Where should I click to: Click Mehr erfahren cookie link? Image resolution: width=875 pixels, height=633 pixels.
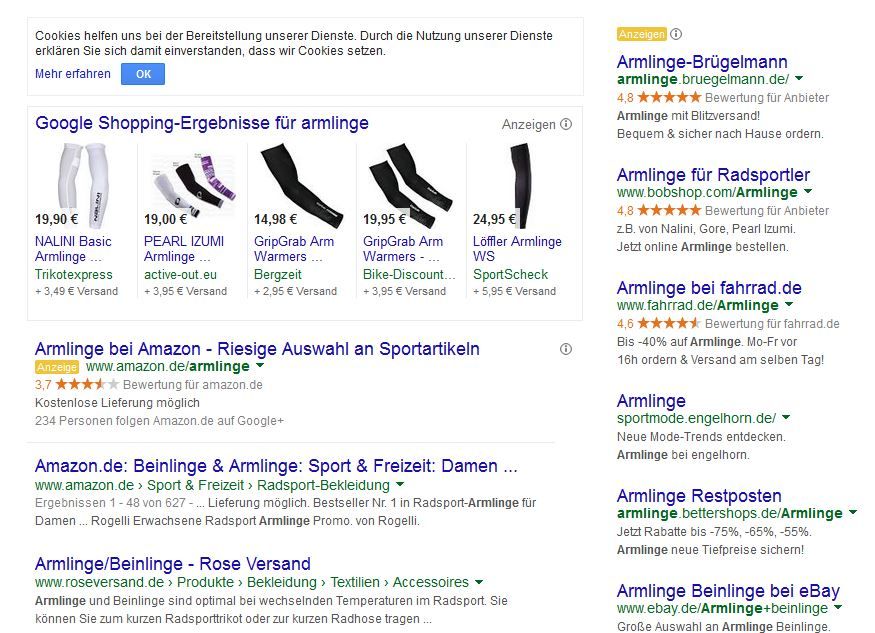[73, 74]
